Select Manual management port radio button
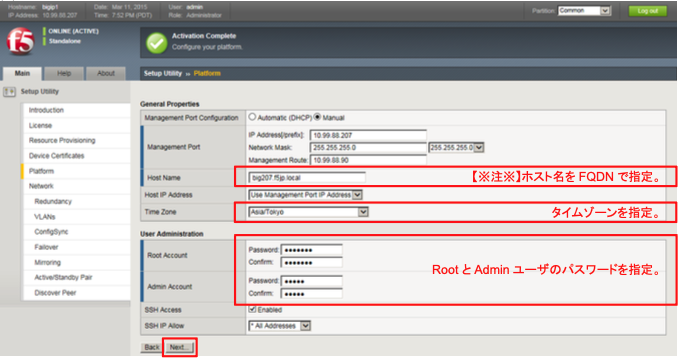The width and height of the screenshot is (684, 361). [317, 117]
